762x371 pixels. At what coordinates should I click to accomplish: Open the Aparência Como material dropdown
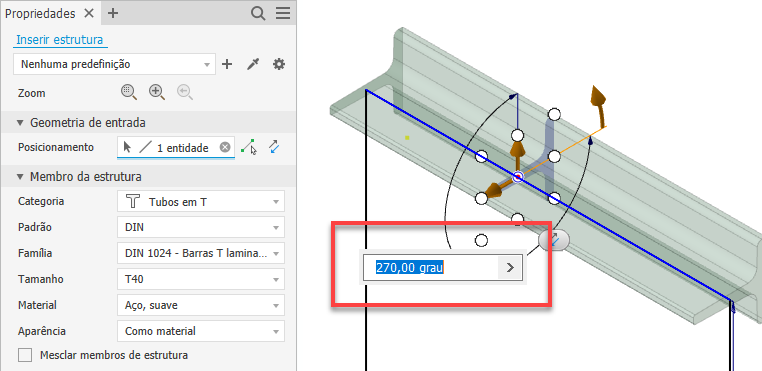pyautogui.click(x=201, y=332)
